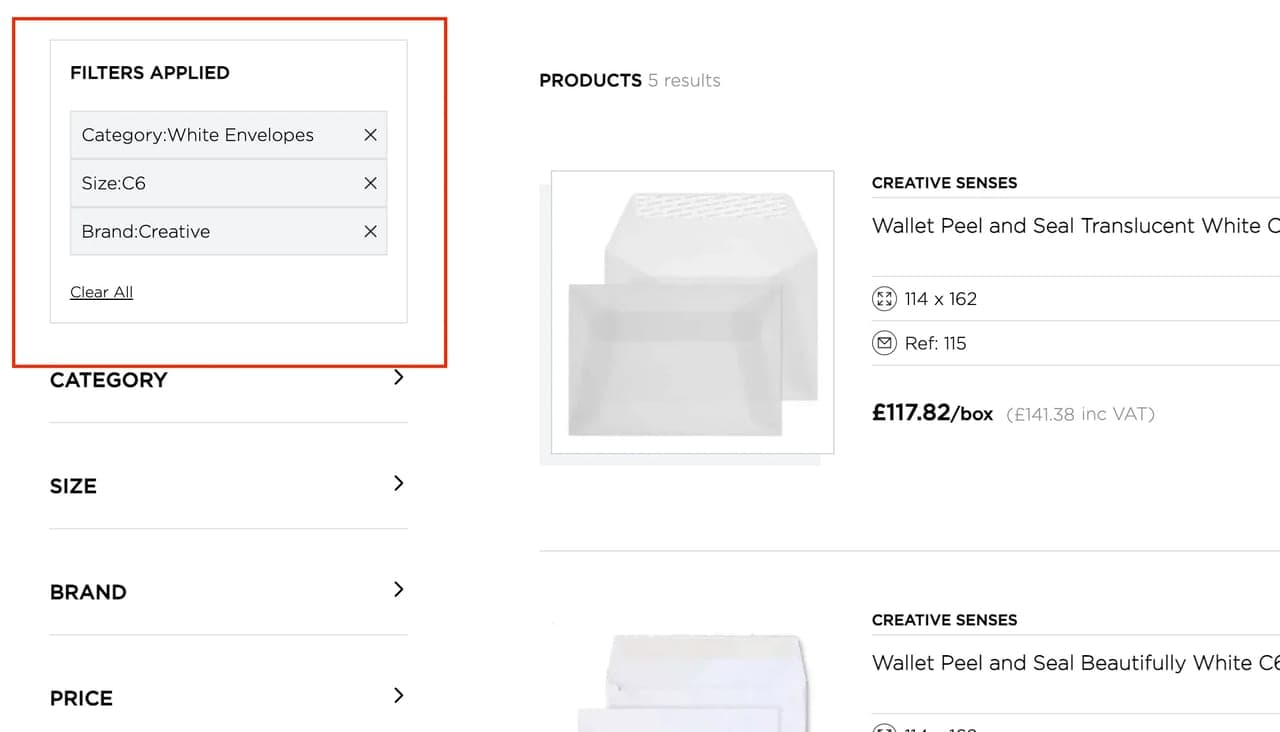Select the Size:C6 filter tag
The height and width of the screenshot is (732, 1280).
[x=228, y=183]
